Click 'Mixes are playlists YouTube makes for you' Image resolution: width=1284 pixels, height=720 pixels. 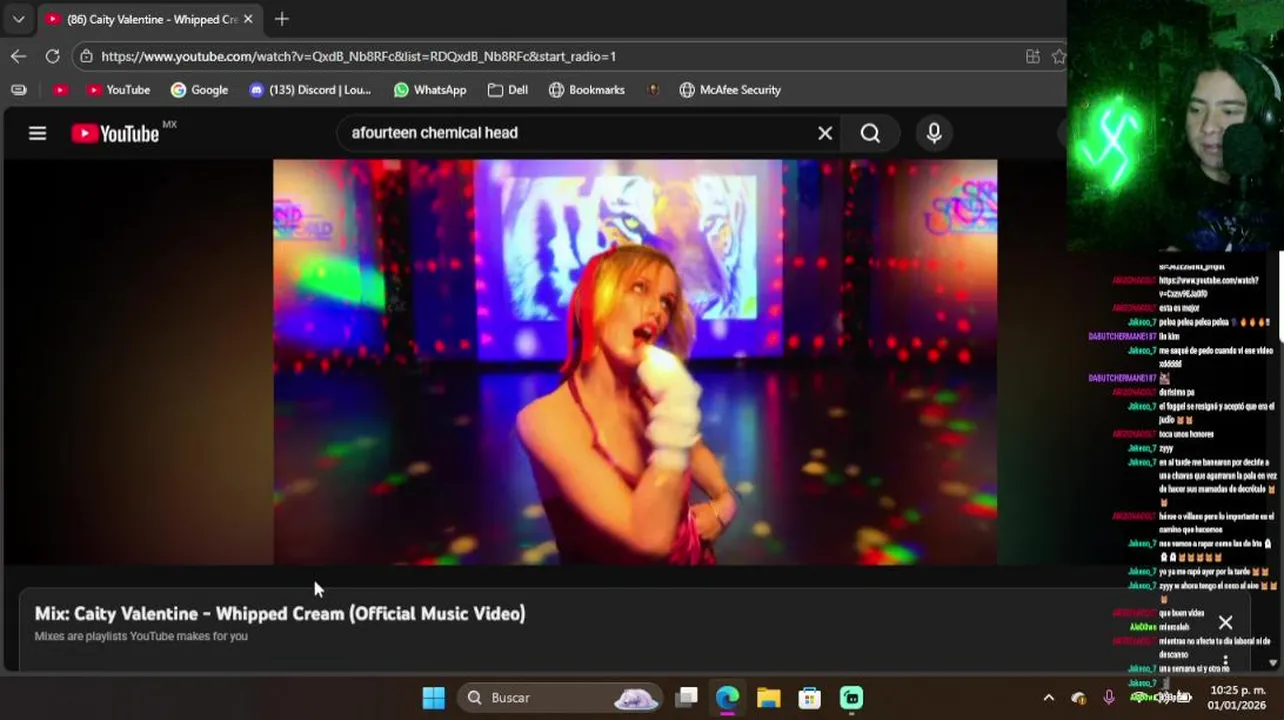pos(141,636)
